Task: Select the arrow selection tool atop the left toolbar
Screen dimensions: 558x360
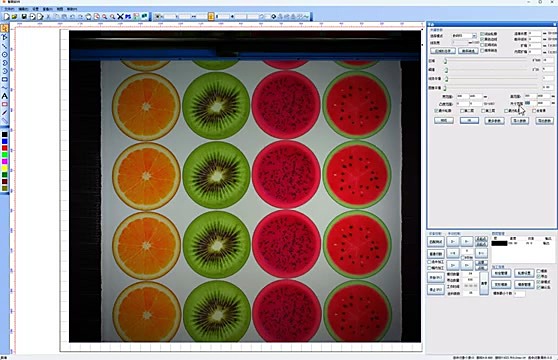Action: click(4, 28)
